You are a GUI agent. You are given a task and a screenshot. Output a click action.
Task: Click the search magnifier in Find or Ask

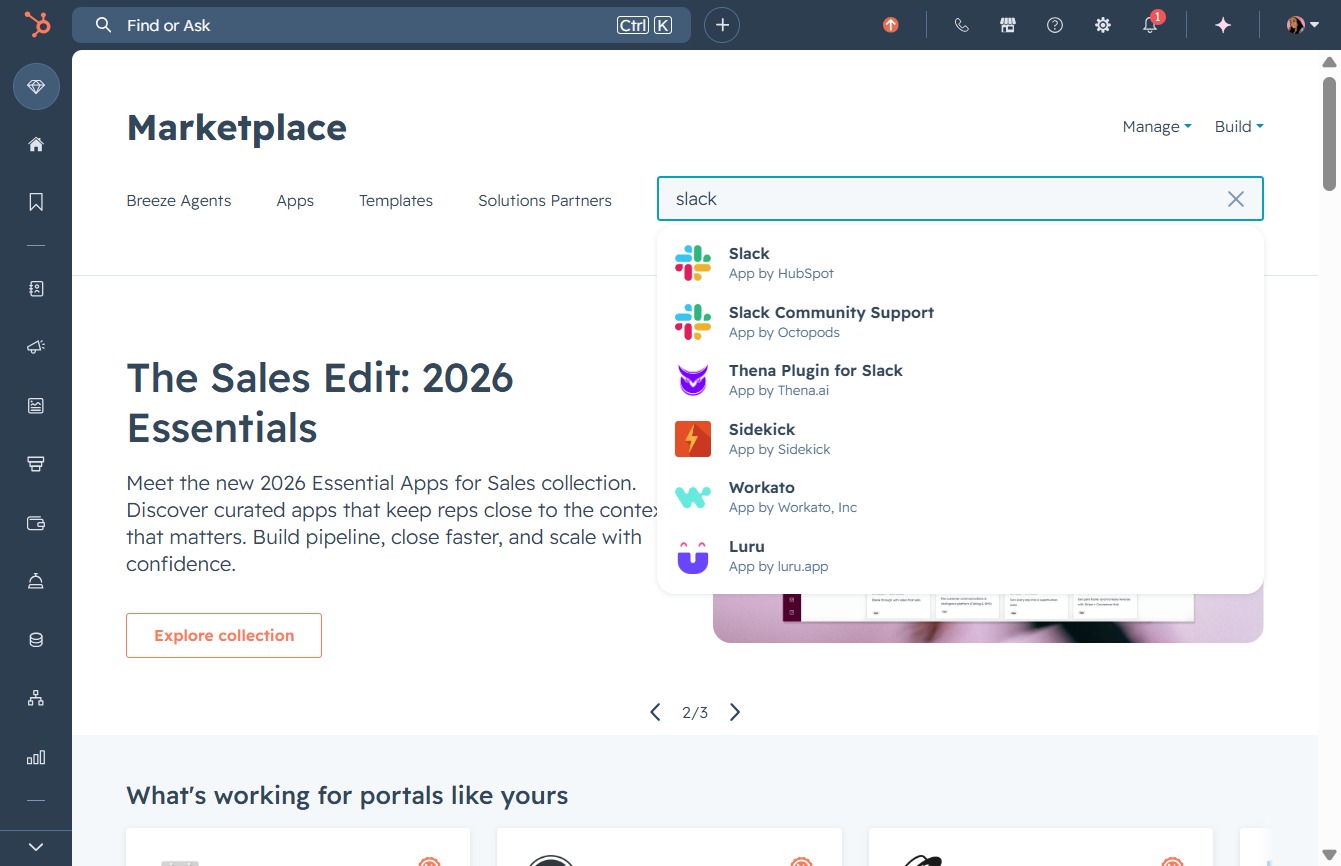point(103,25)
